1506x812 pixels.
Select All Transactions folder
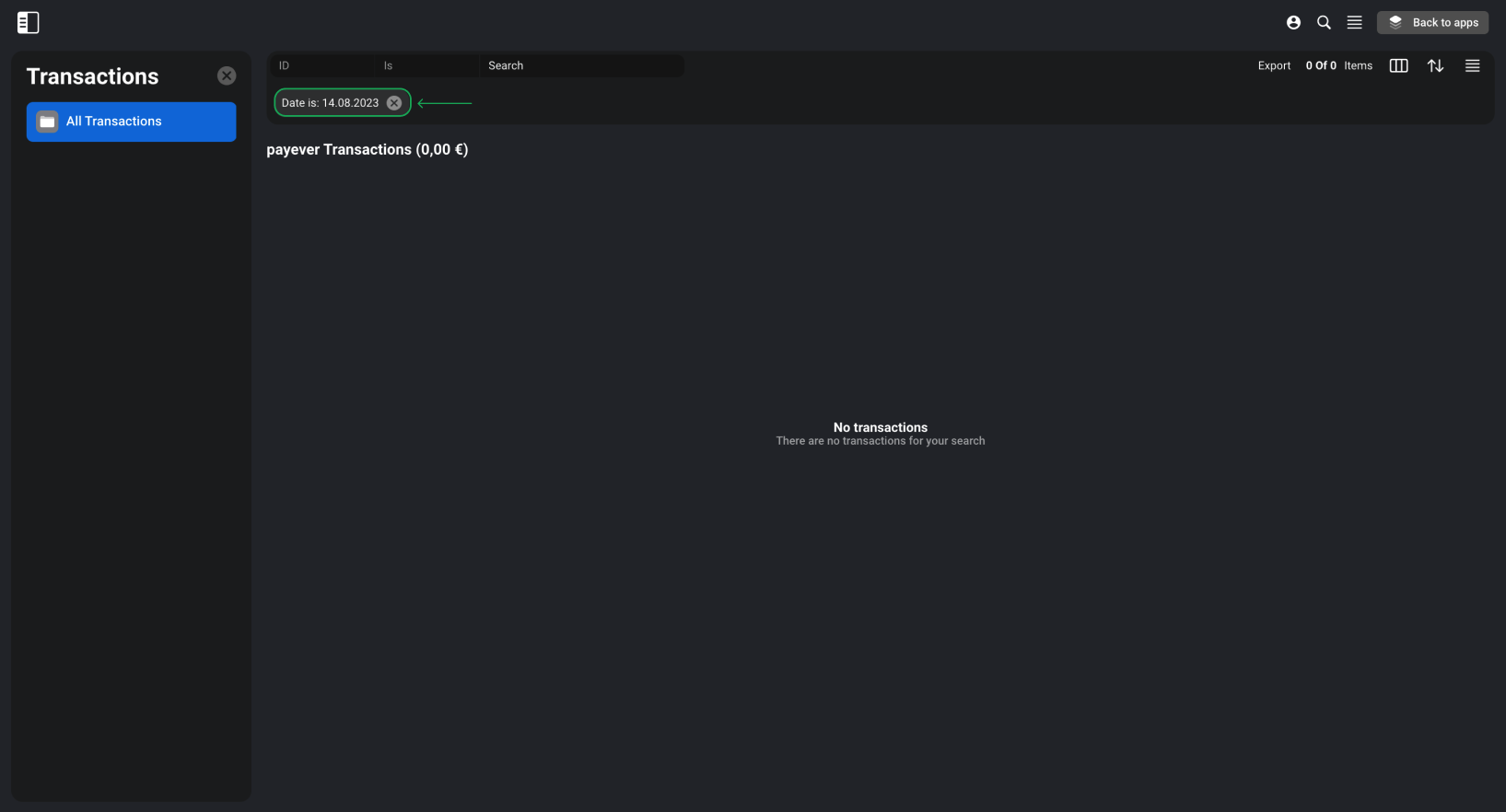[x=131, y=122]
